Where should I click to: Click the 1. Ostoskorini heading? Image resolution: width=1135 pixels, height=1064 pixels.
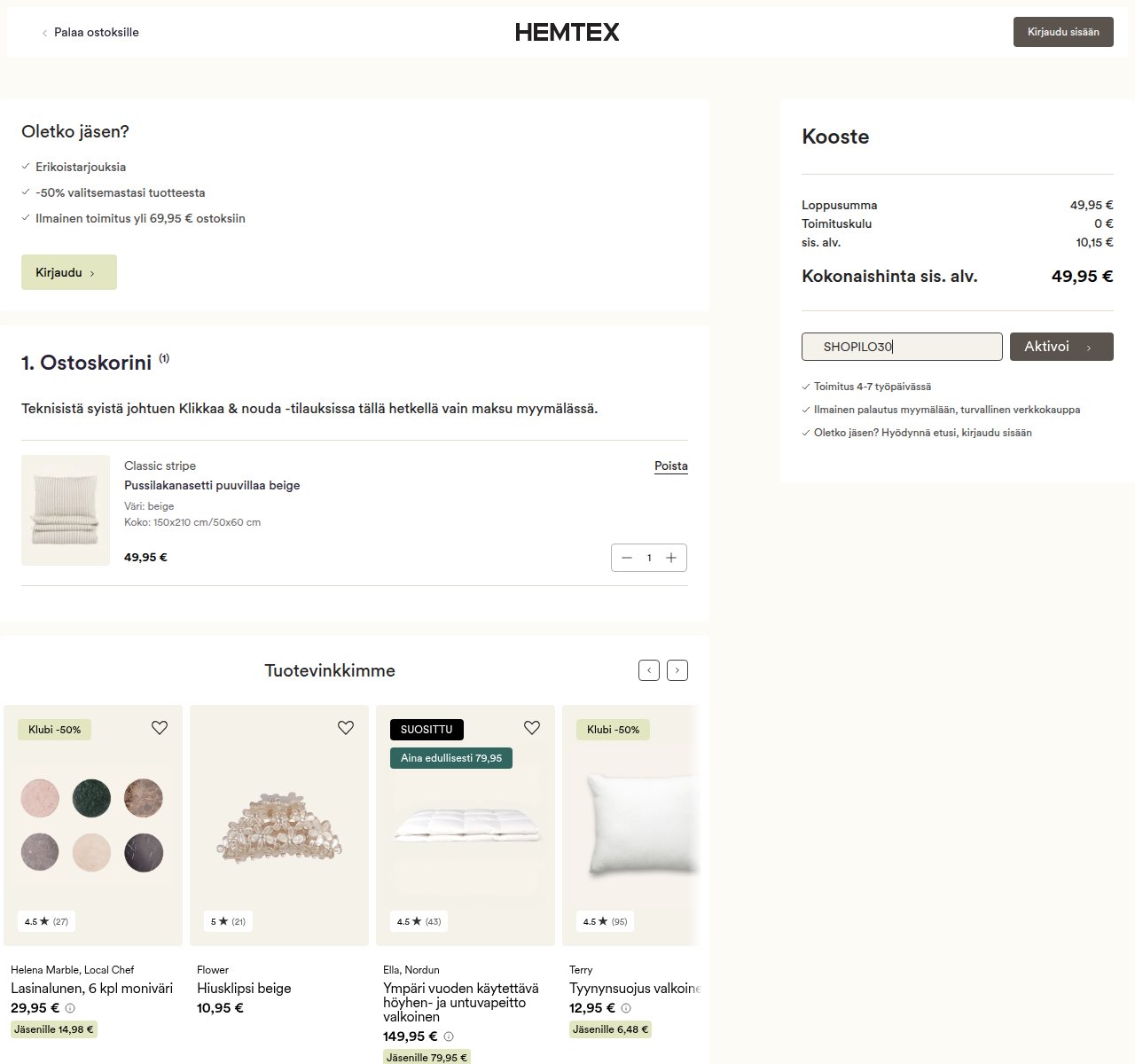coord(87,363)
